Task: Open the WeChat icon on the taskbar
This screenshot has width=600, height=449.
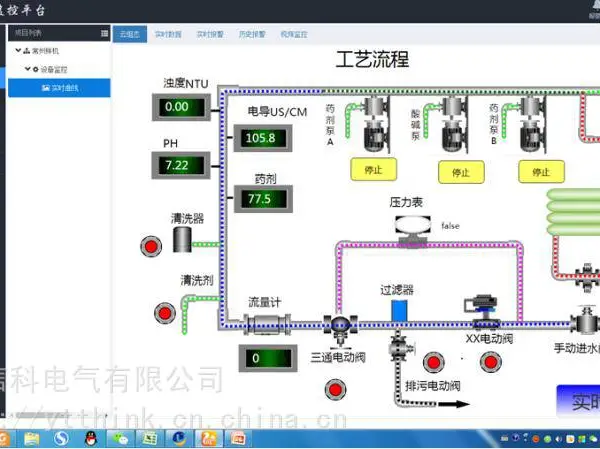Action: click(120, 439)
